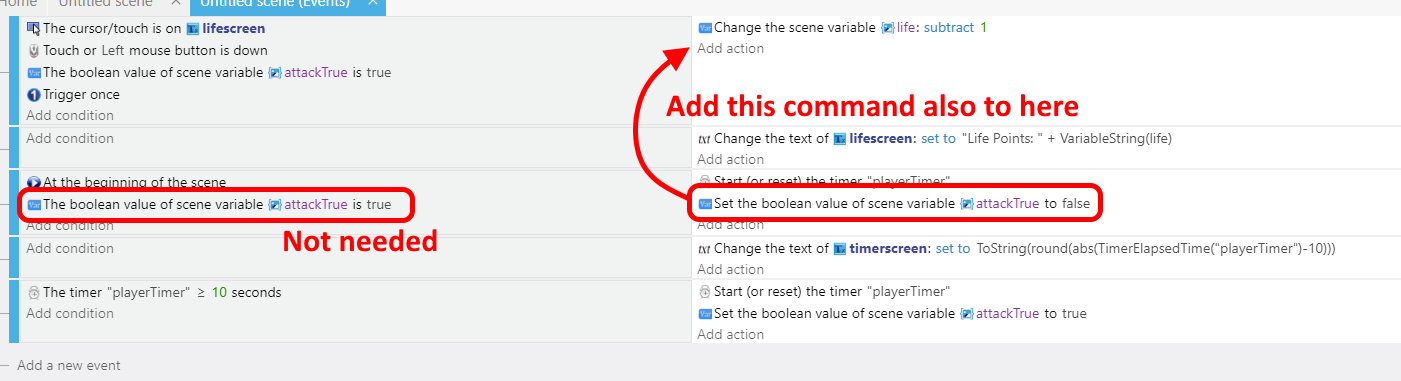Click the cursor-on-object condition icon
Screen dimensions: 1401x381
click(x=34, y=28)
